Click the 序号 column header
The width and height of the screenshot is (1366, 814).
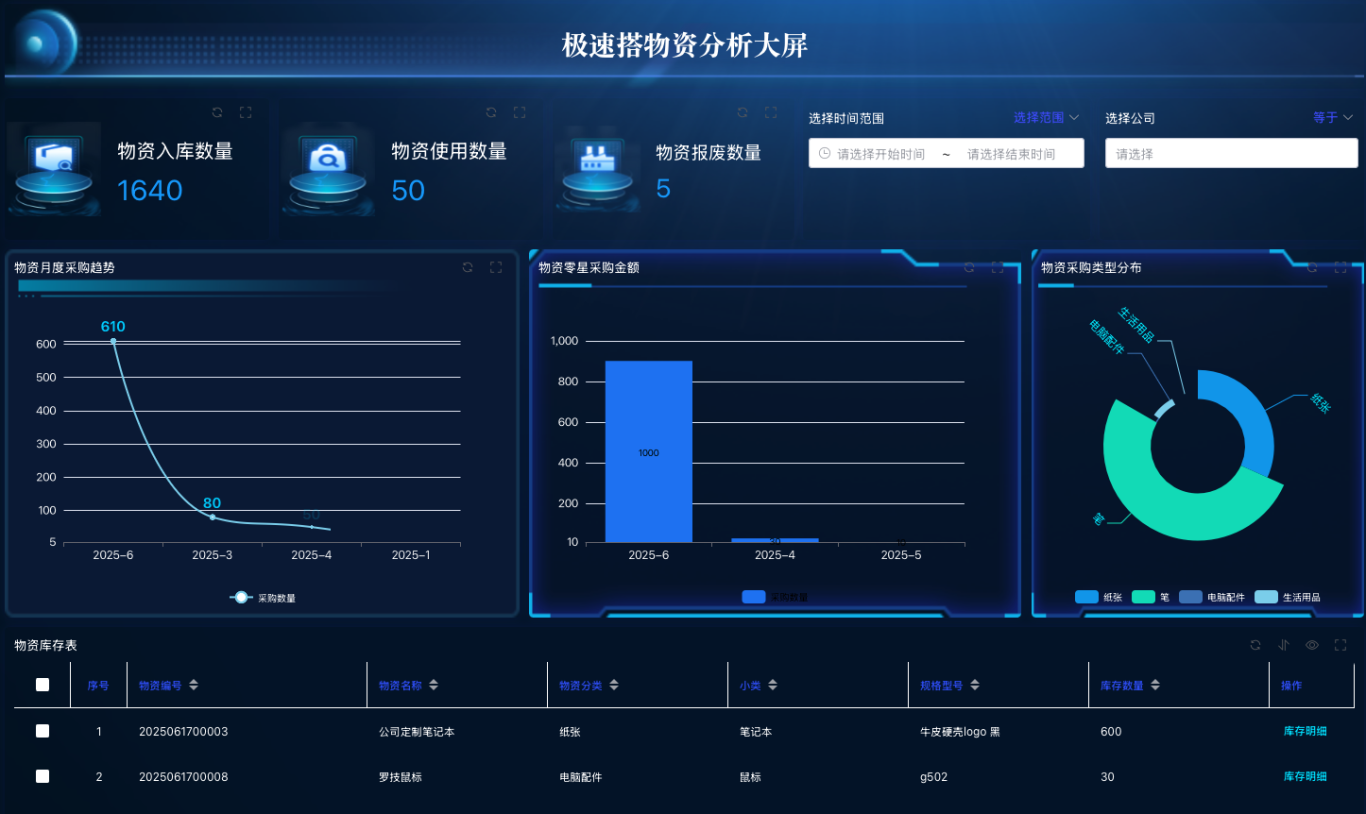(98, 685)
